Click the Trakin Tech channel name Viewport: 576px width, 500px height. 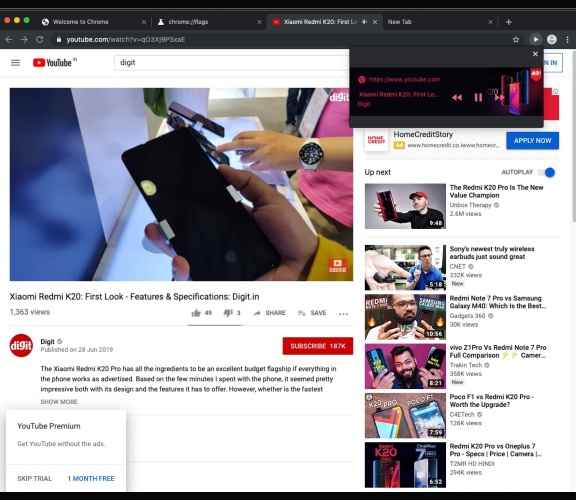click(465, 365)
